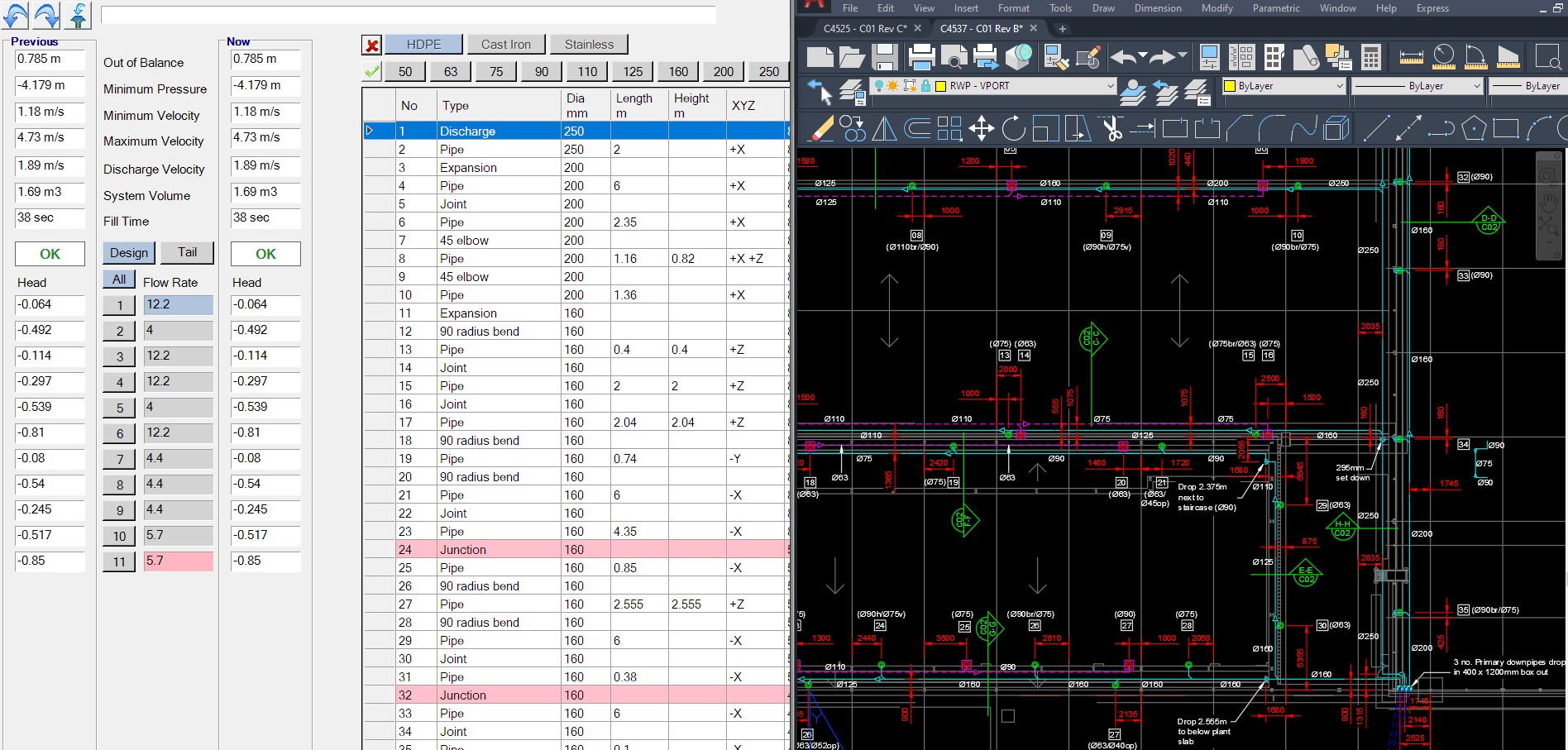Open the File menu
The width and height of the screenshot is (1568, 750).
point(850,8)
